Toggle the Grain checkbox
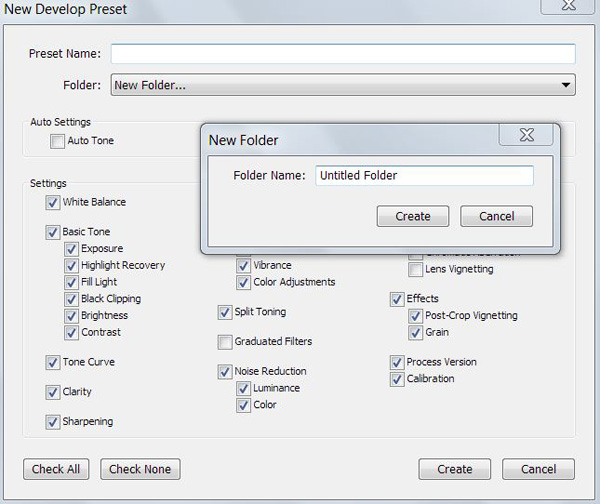This screenshot has height=504, width=600. point(416,333)
